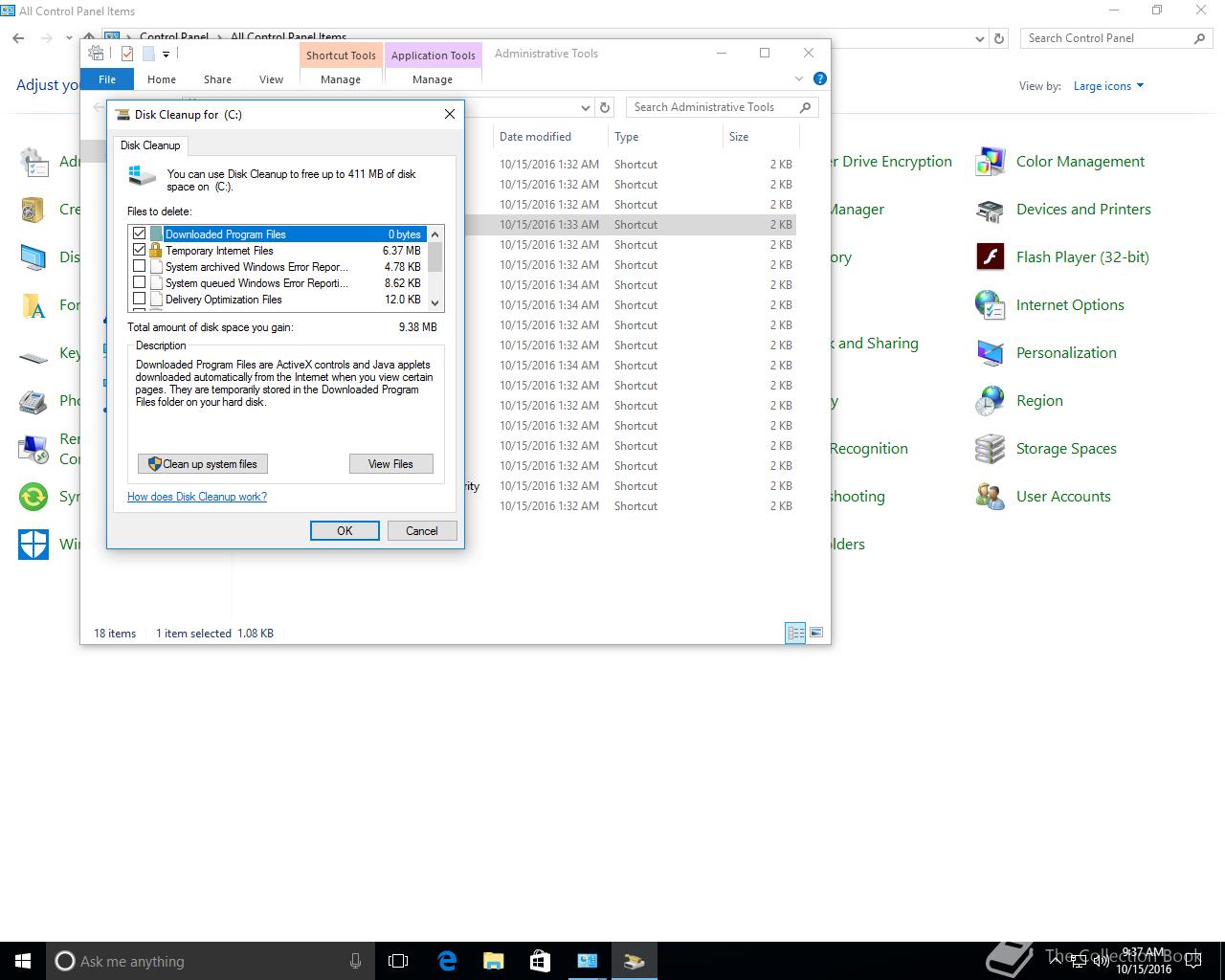The image size is (1225, 980).
Task: Click the View Files button
Action: [x=391, y=464]
